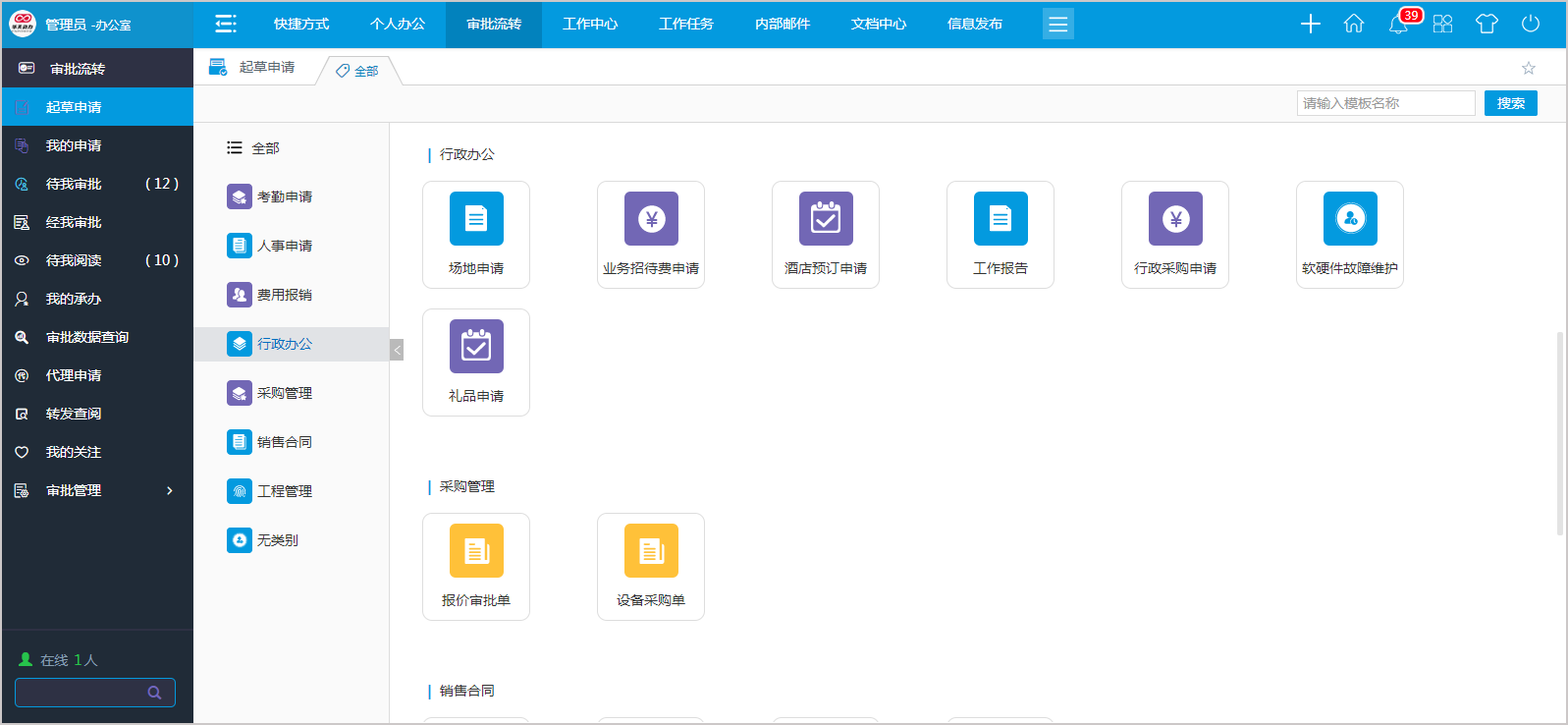Screen dimensions: 1568x725
Task: Click the home icon in top bar
Action: (1354, 25)
